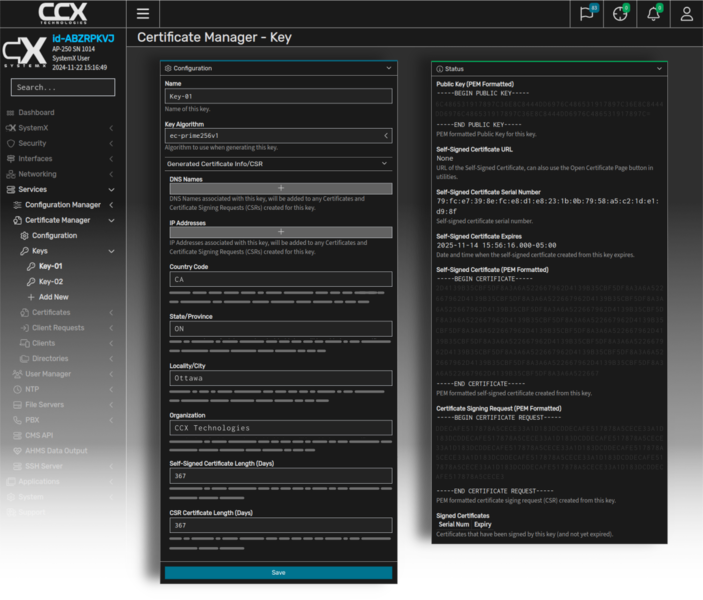Collapse the Services menu chevron

click(x=111, y=190)
